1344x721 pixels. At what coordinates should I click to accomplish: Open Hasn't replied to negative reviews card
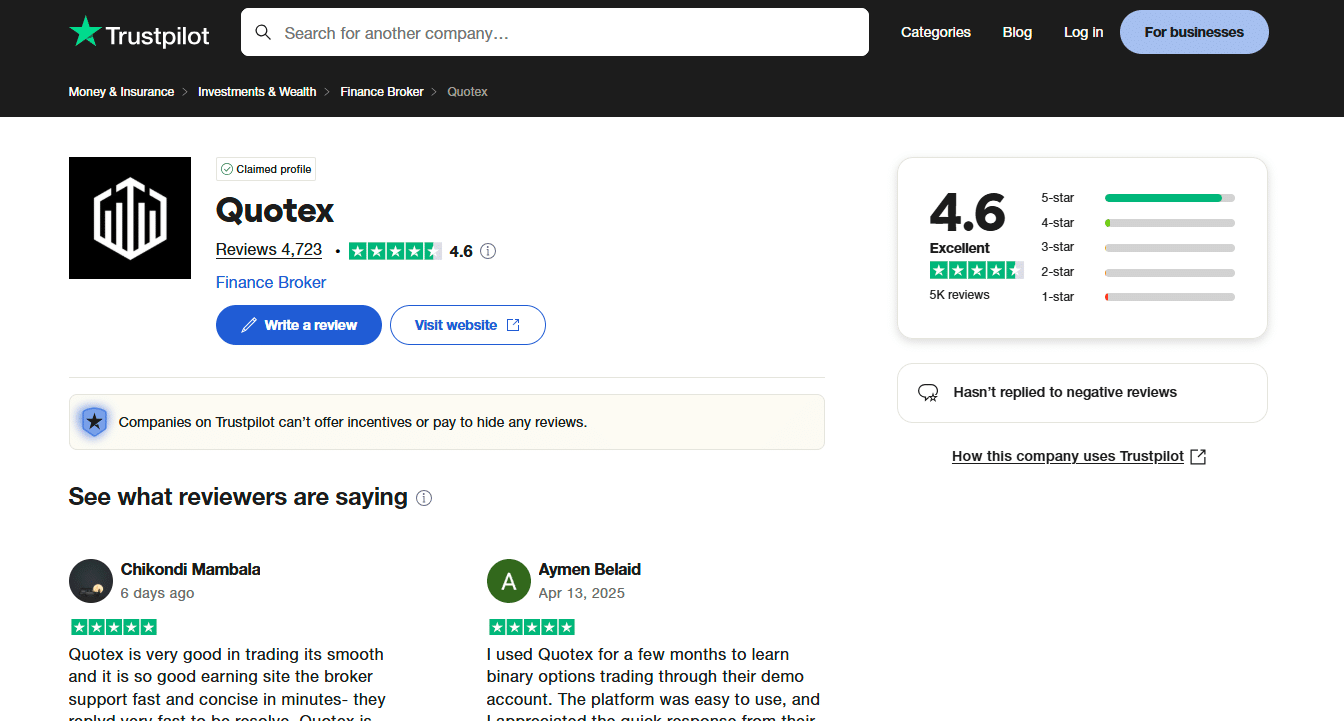point(1082,393)
